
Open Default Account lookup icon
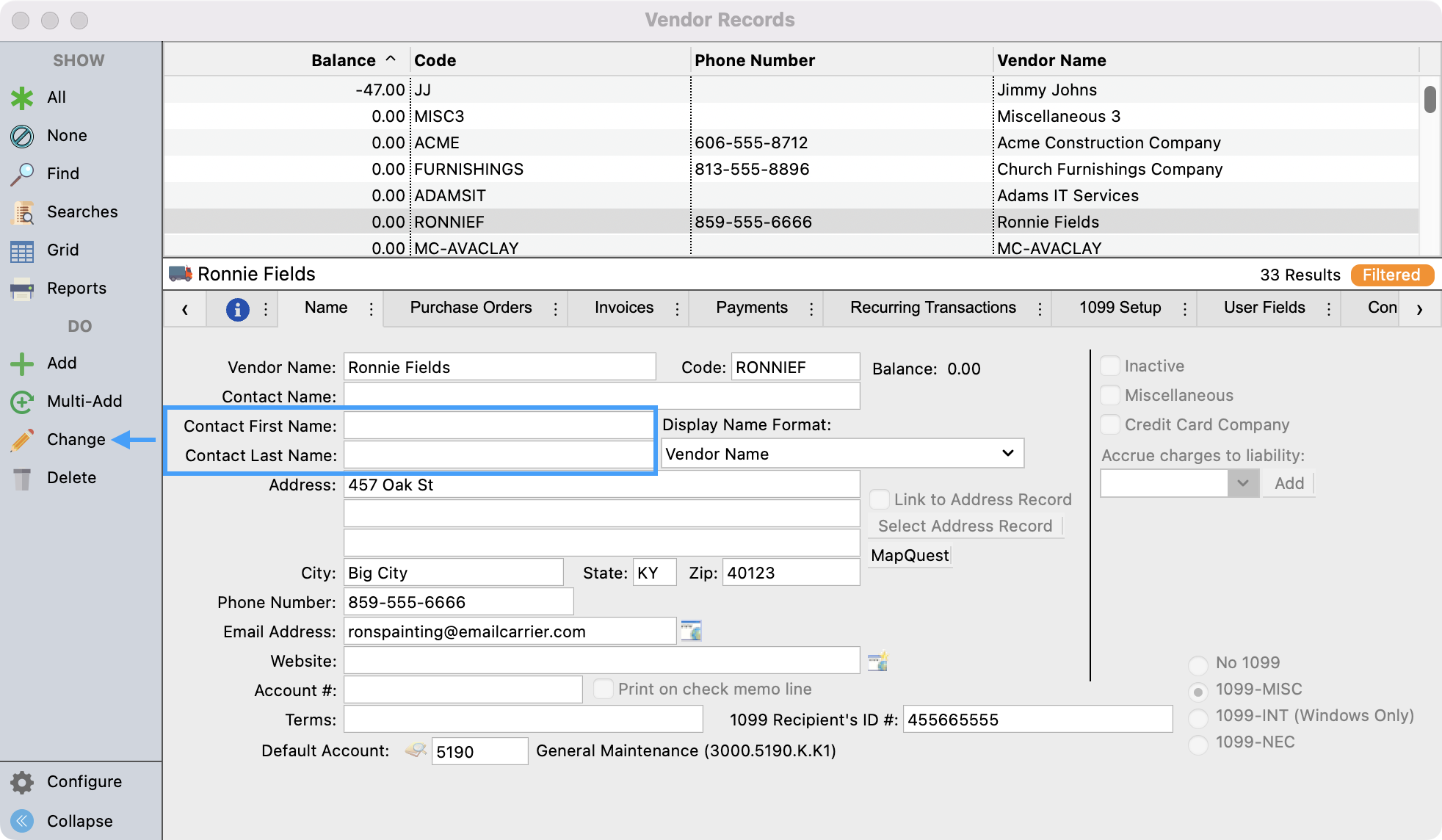(416, 750)
